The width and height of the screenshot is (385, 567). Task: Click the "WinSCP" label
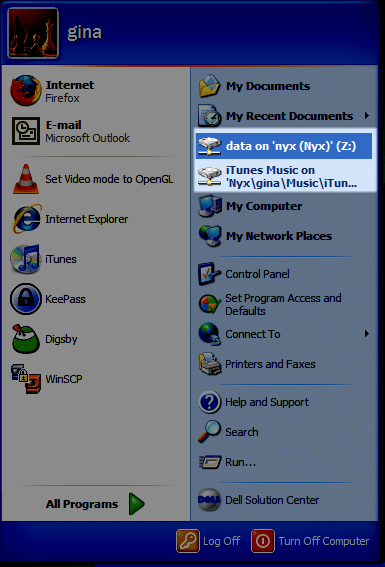pos(64,379)
